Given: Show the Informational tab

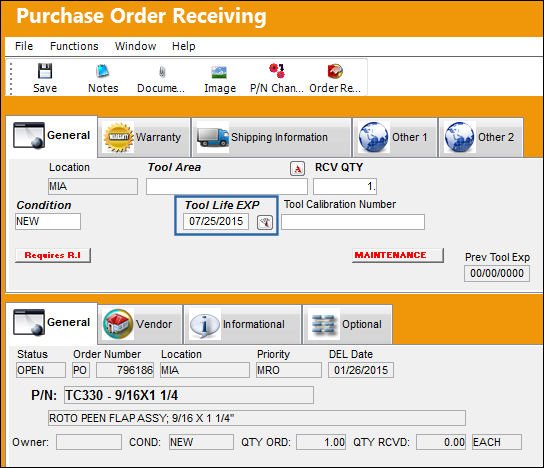Looking at the screenshot, I should pyautogui.click(x=242, y=324).
